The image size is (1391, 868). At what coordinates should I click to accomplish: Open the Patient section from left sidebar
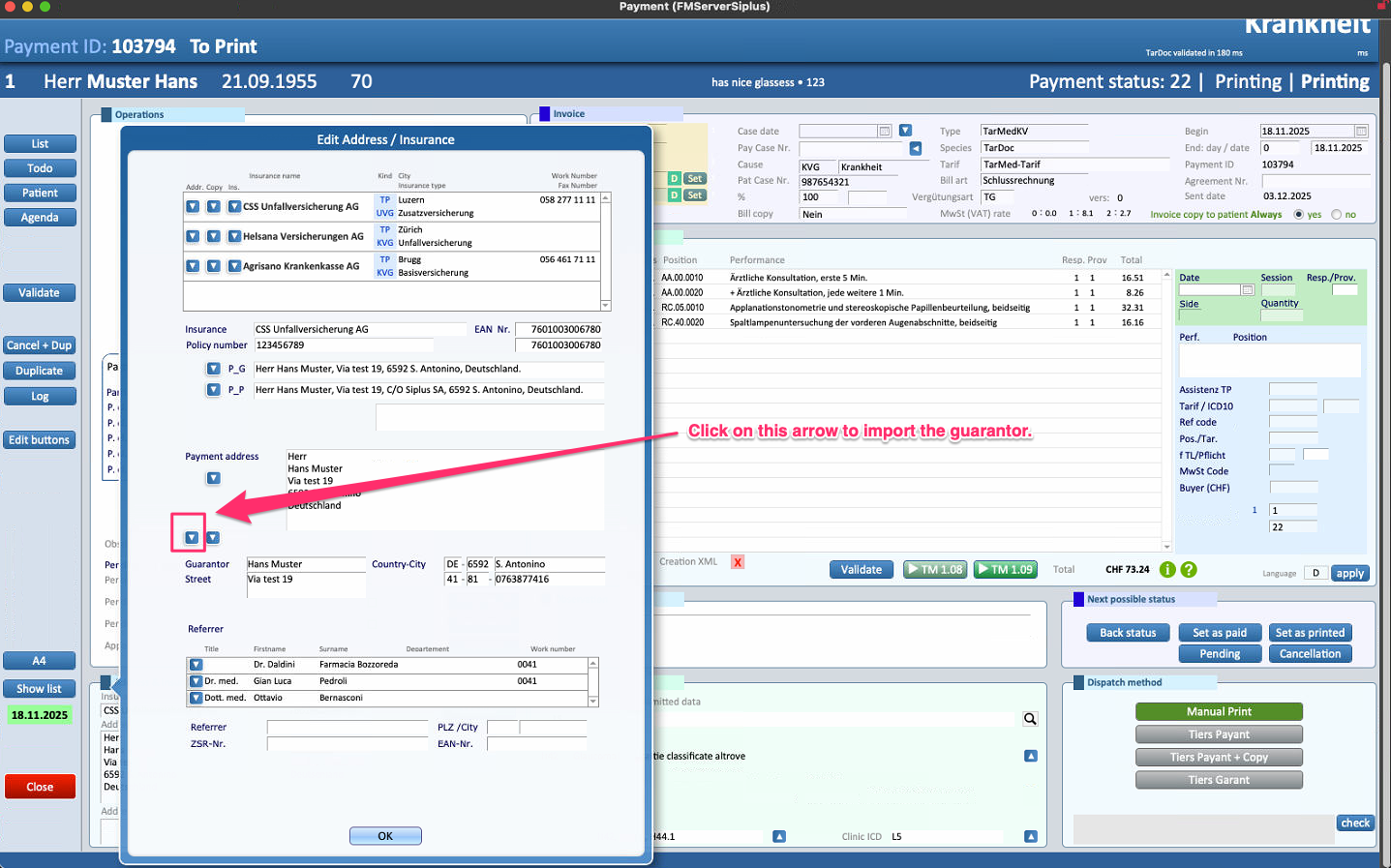click(40, 194)
